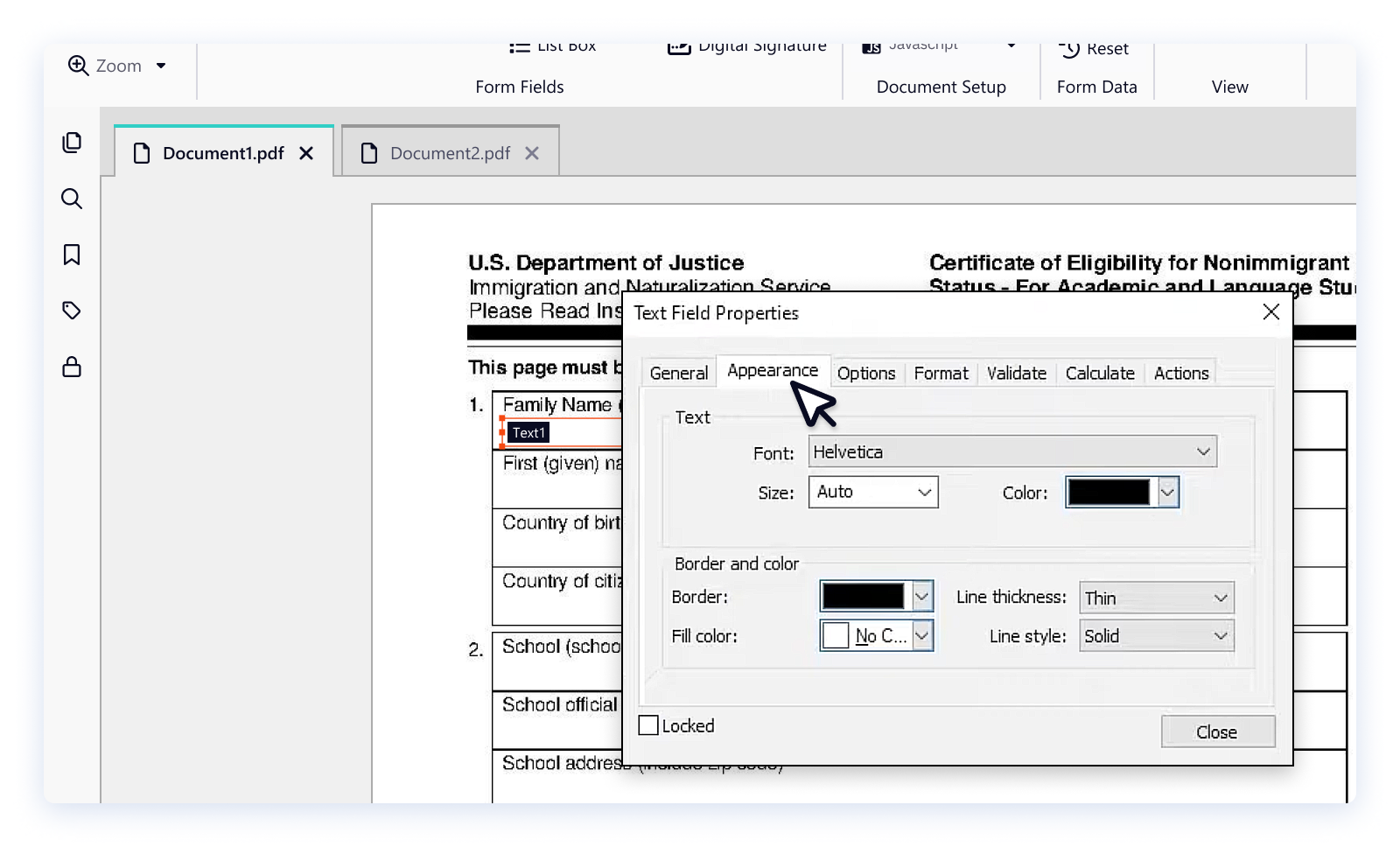Open the page thumbnails panel
The image size is (1400, 847).
point(71,141)
